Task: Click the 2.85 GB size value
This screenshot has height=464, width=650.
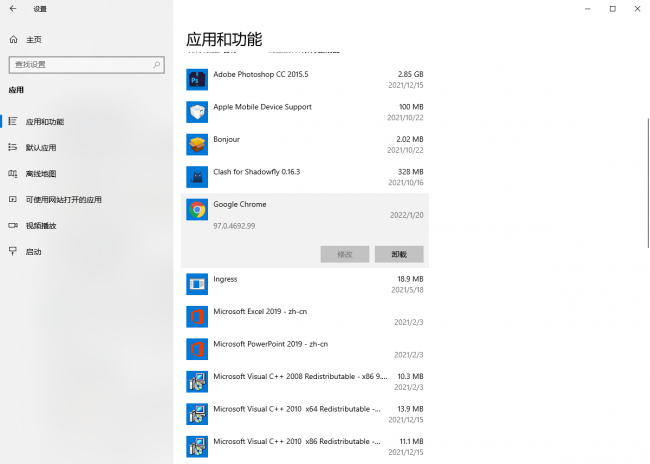Action: pyautogui.click(x=410, y=74)
